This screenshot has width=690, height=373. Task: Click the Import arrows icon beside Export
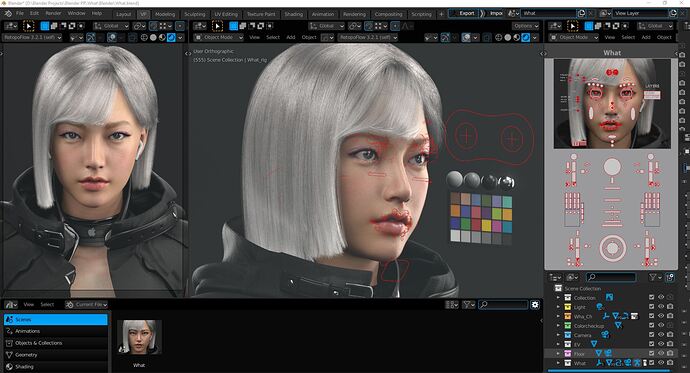click(x=482, y=13)
